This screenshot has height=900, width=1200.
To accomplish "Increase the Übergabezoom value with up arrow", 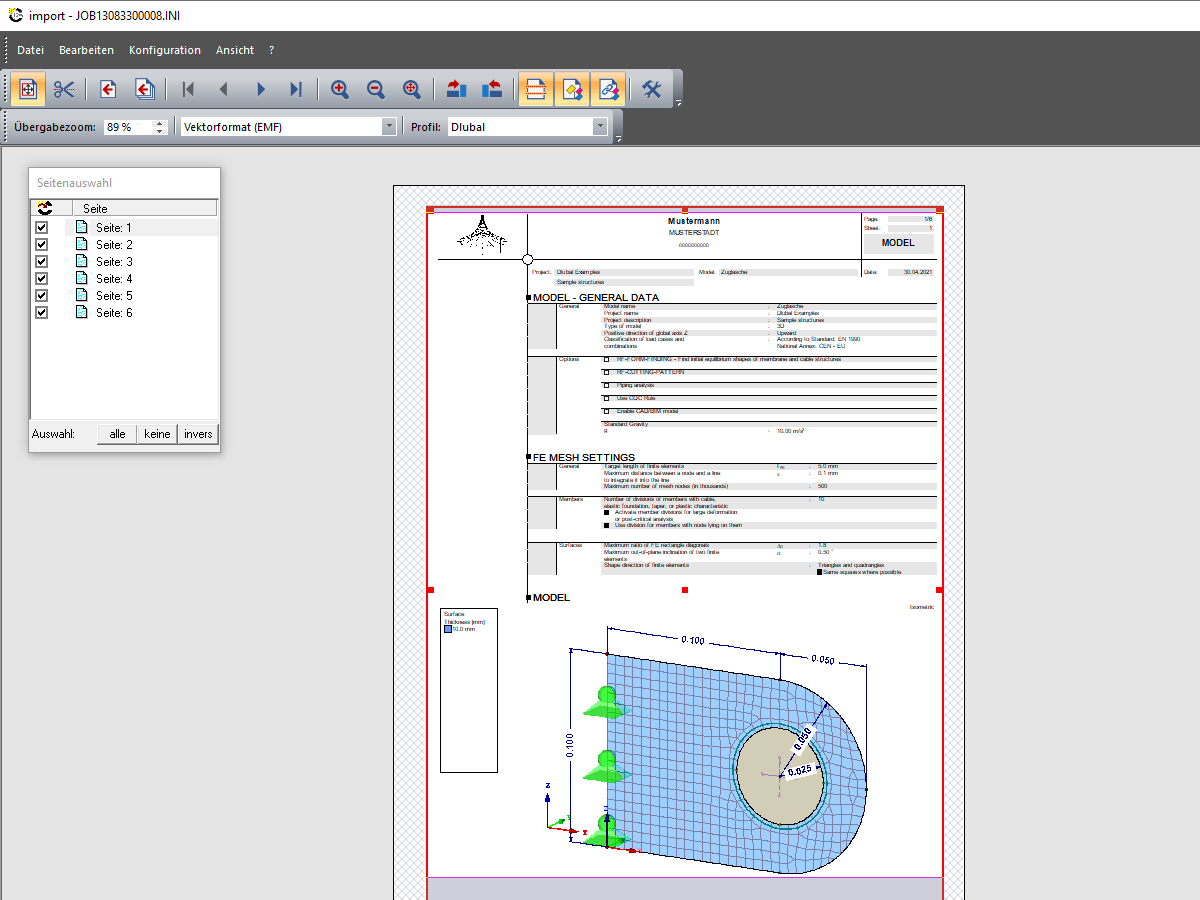I will [x=159, y=123].
